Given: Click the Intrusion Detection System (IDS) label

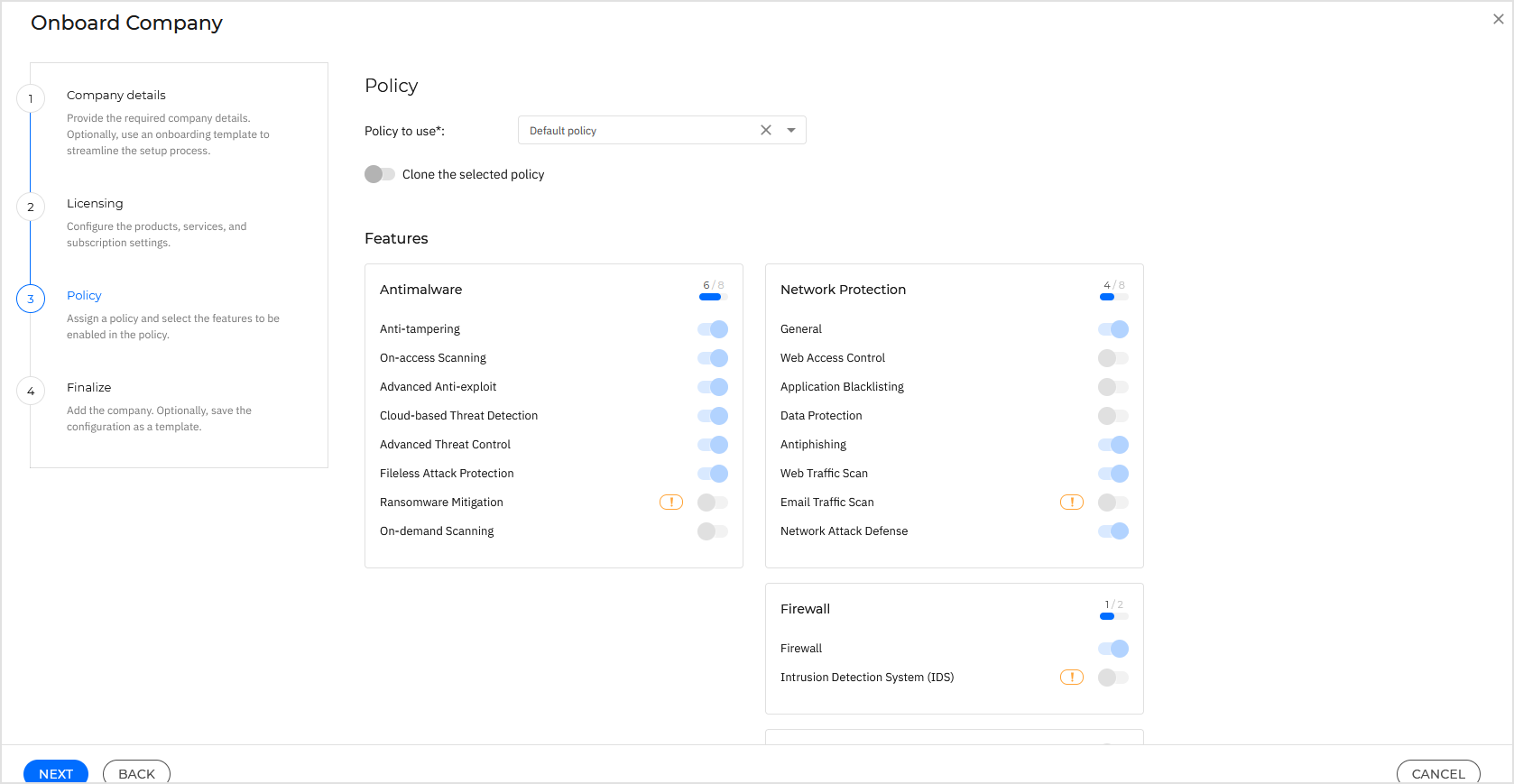Looking at the screenshot, I should 867,678.
